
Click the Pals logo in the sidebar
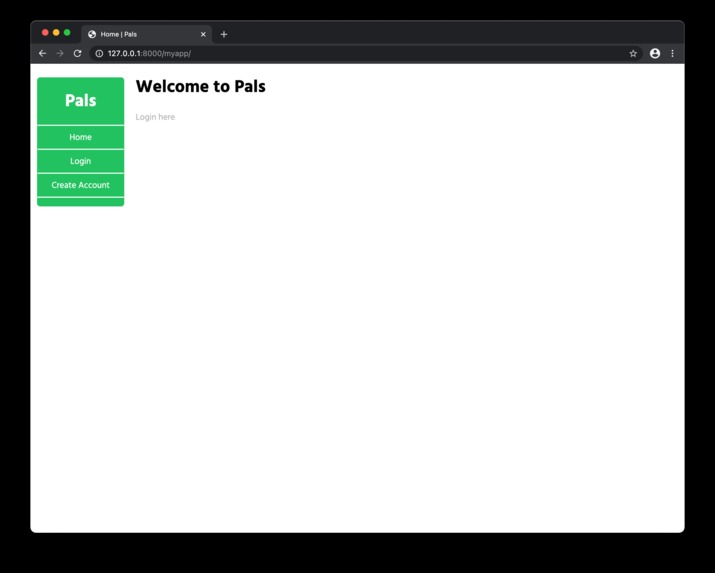point(81,101)
